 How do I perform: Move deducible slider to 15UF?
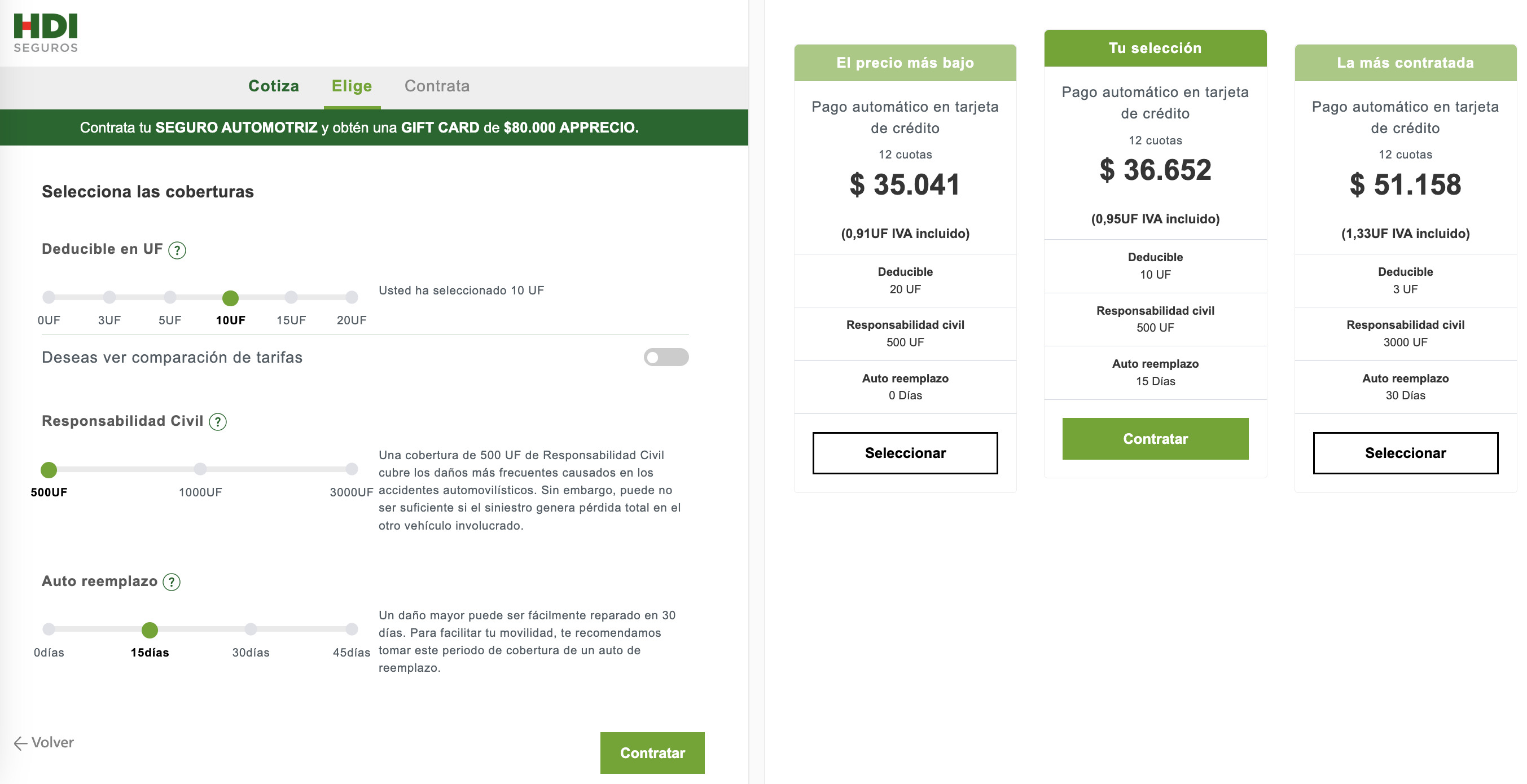291,297
